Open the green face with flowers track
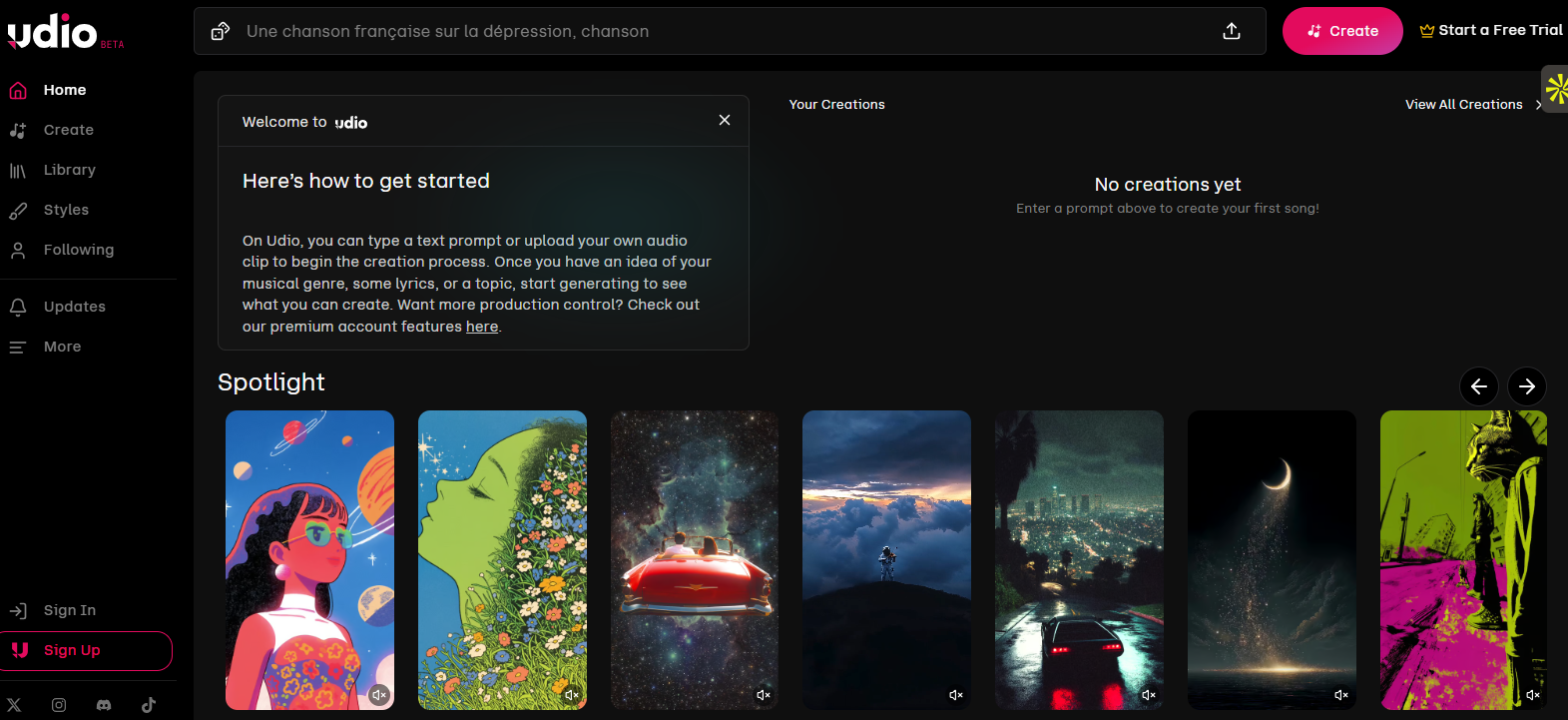Image resolution: width=1568 pixels, height=720 pixels. (502, 560)
